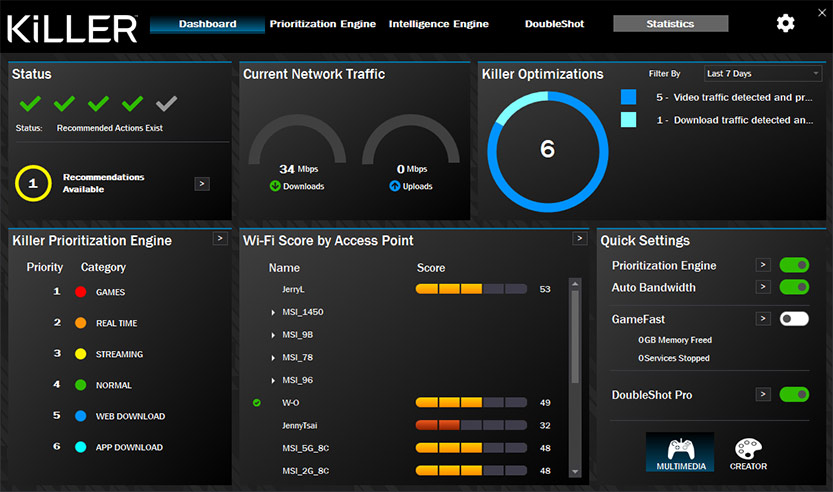This screenshot has width=833, height=492.
Task: Open Killer Prioritization Engine panel arrow
Action: [220, 239]
